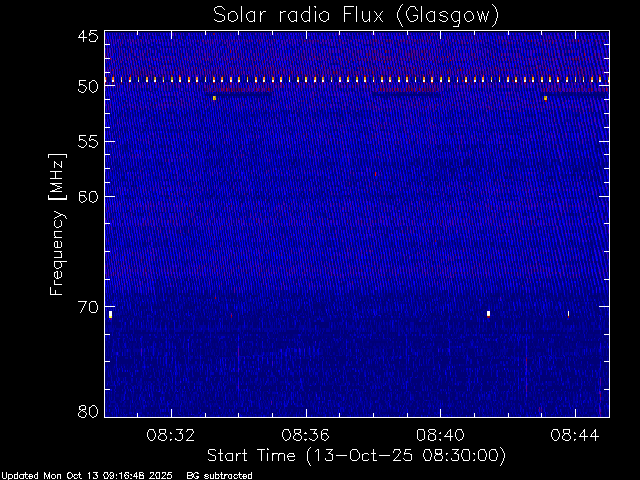
Task: Click the 08:36 time tick label
Action: point(305,435)
